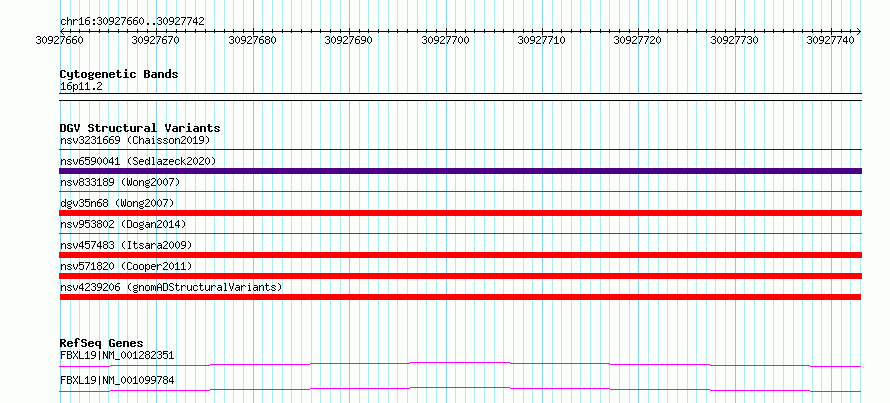Click ruler position 30927710

[541, 40]
